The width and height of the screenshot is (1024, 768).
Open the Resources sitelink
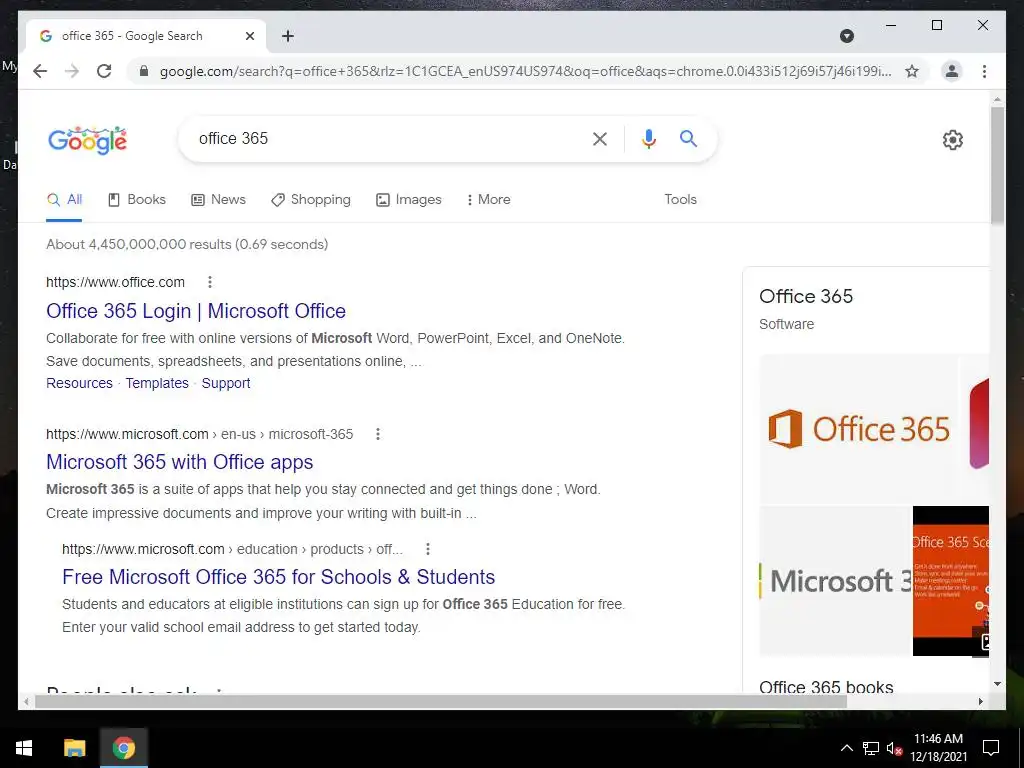point(79,383)
